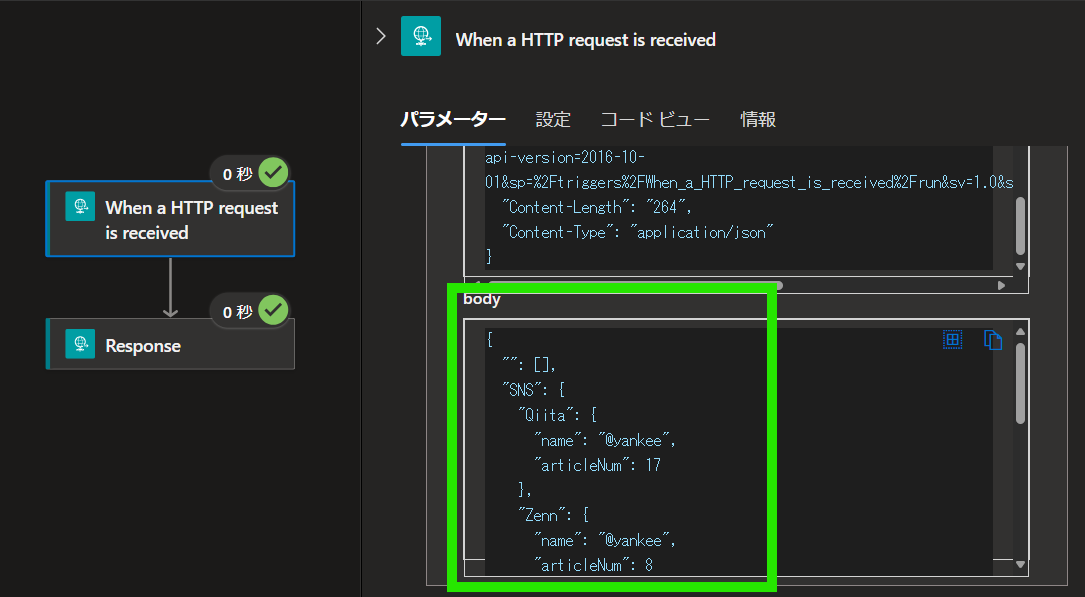Copy the body output using the copy icon
The width and height of the screenshot is (1085, 597).
pyautogui.click(x=992, y=340)
